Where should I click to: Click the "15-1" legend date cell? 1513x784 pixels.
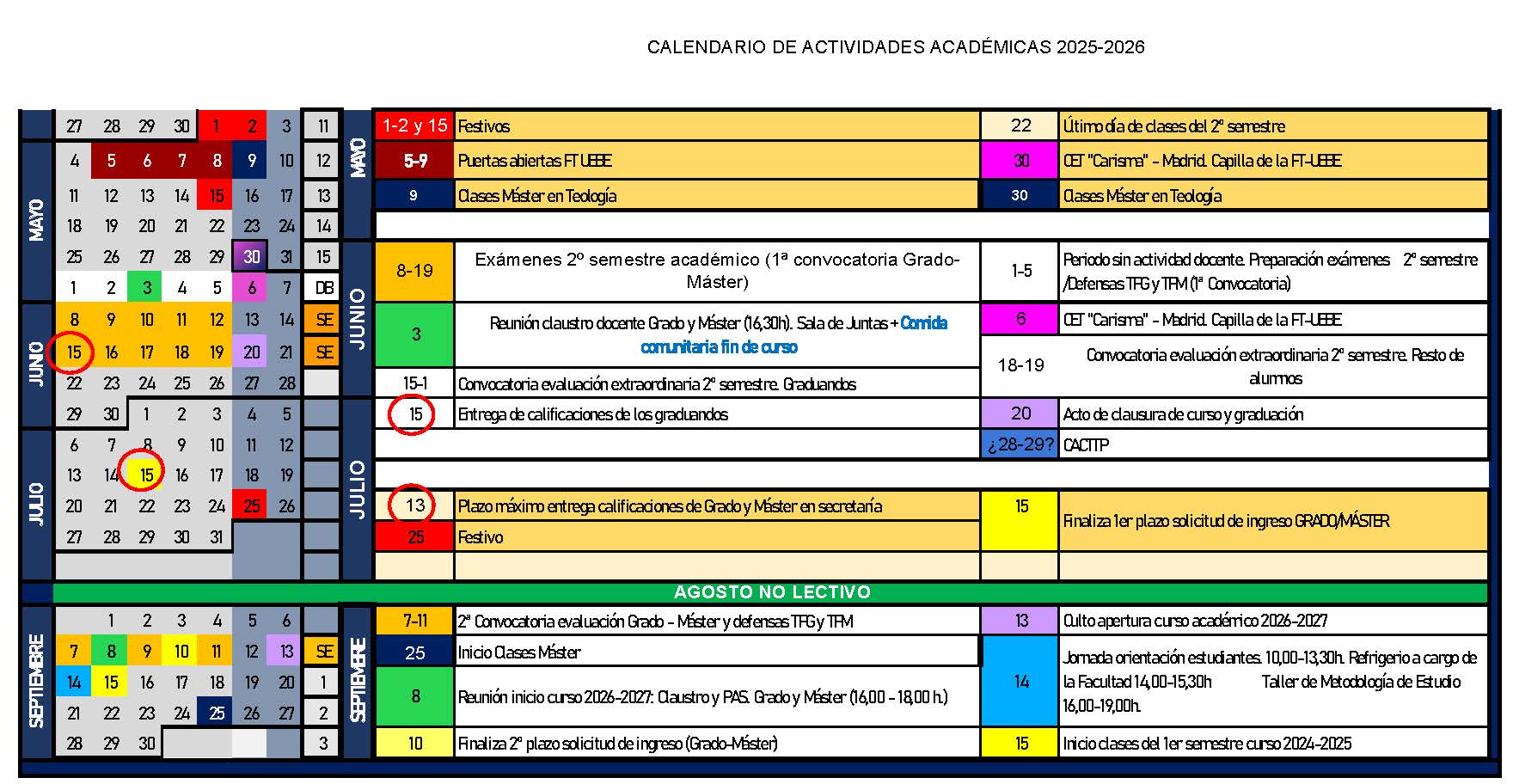(x=414, y=383)
